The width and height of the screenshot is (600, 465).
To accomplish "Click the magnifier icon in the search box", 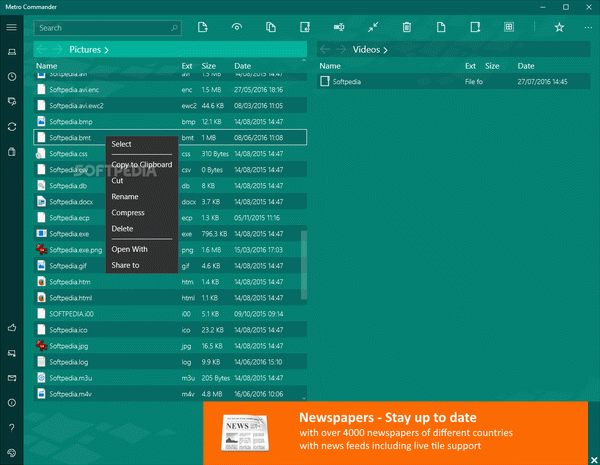I will click(174, 28).
